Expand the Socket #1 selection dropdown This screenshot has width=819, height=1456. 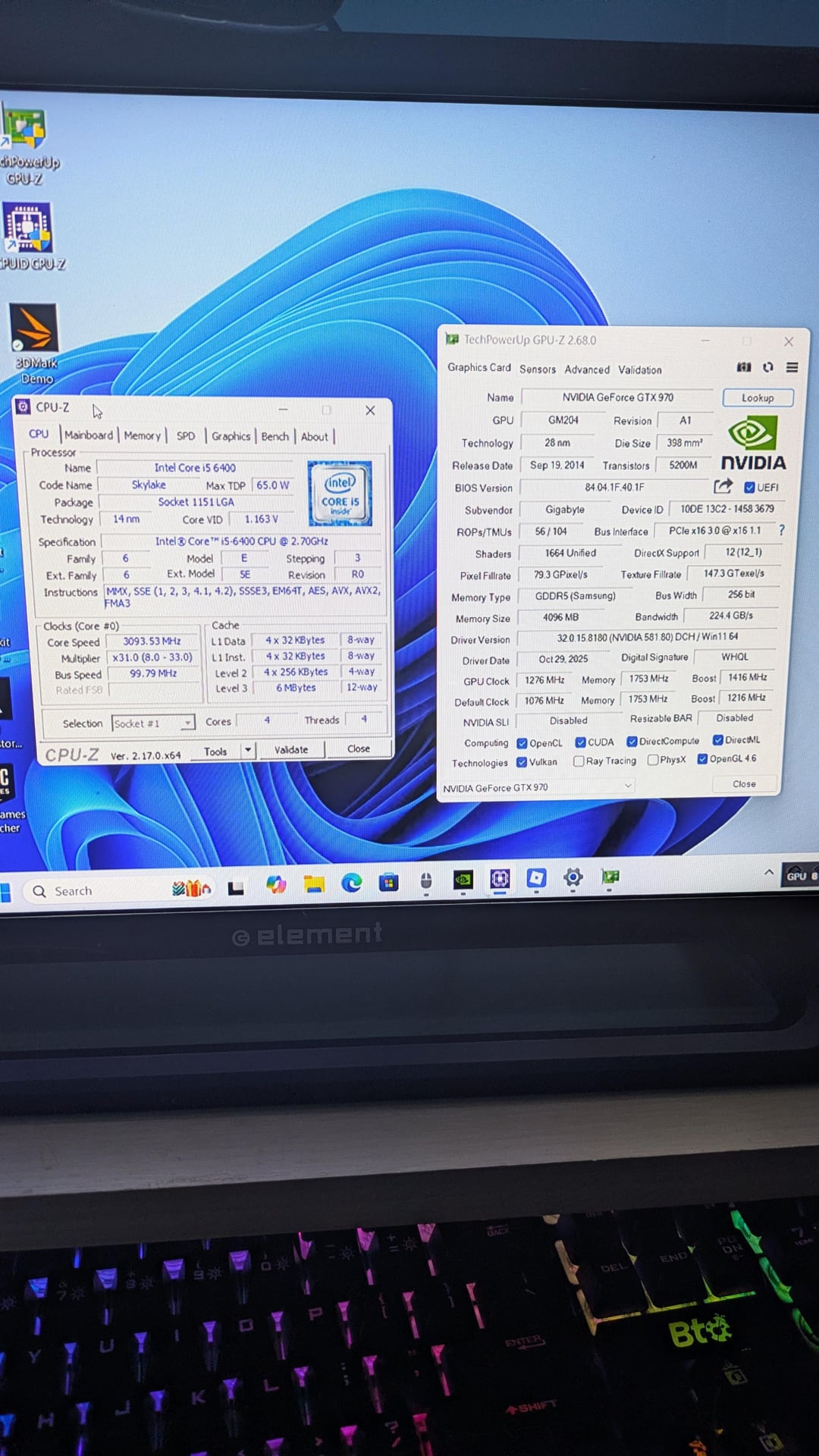[x=187, y=723]
